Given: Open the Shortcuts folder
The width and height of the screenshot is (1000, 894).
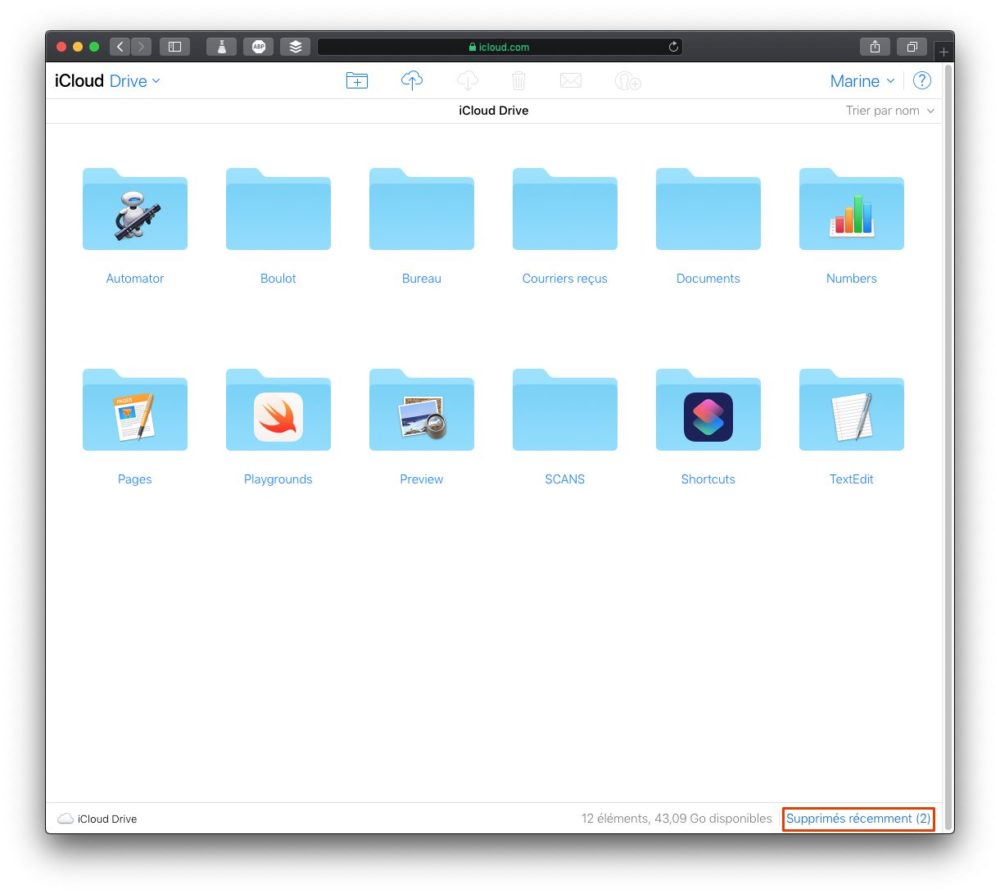Looking at the screenshot, I should coord(708,411).
